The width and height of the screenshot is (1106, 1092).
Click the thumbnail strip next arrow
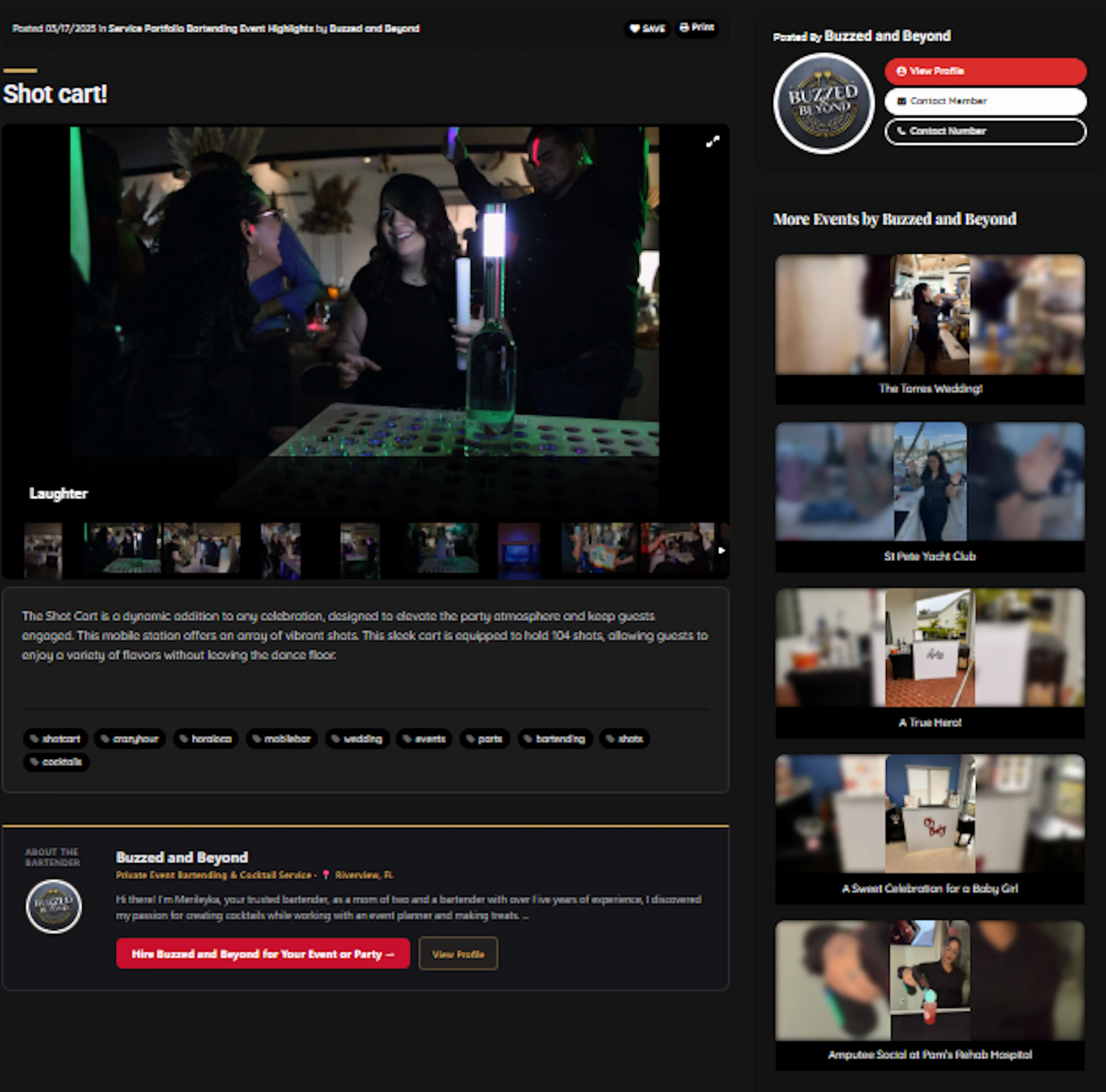721,550
